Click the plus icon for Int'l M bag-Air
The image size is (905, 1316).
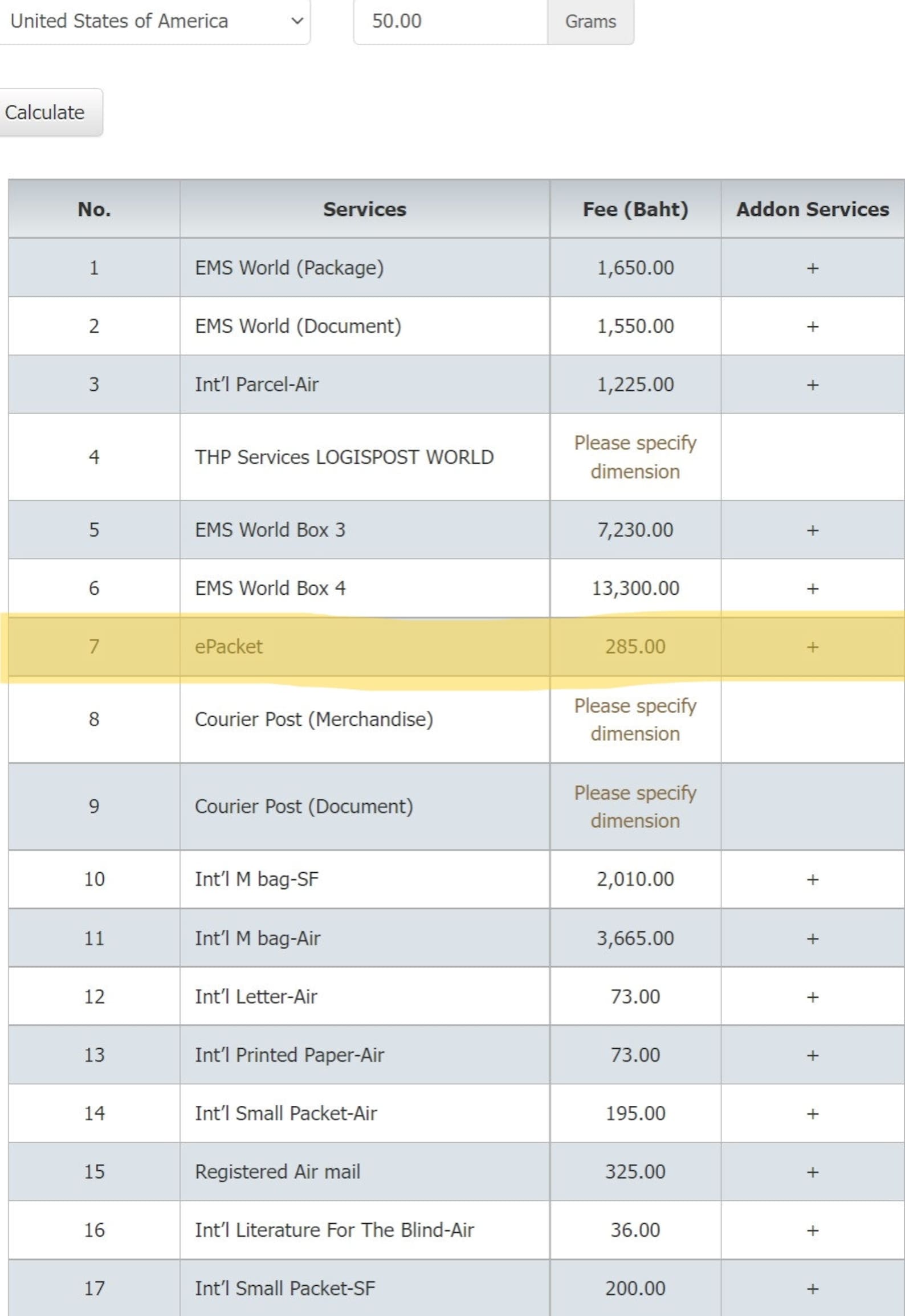pos(813,938)
